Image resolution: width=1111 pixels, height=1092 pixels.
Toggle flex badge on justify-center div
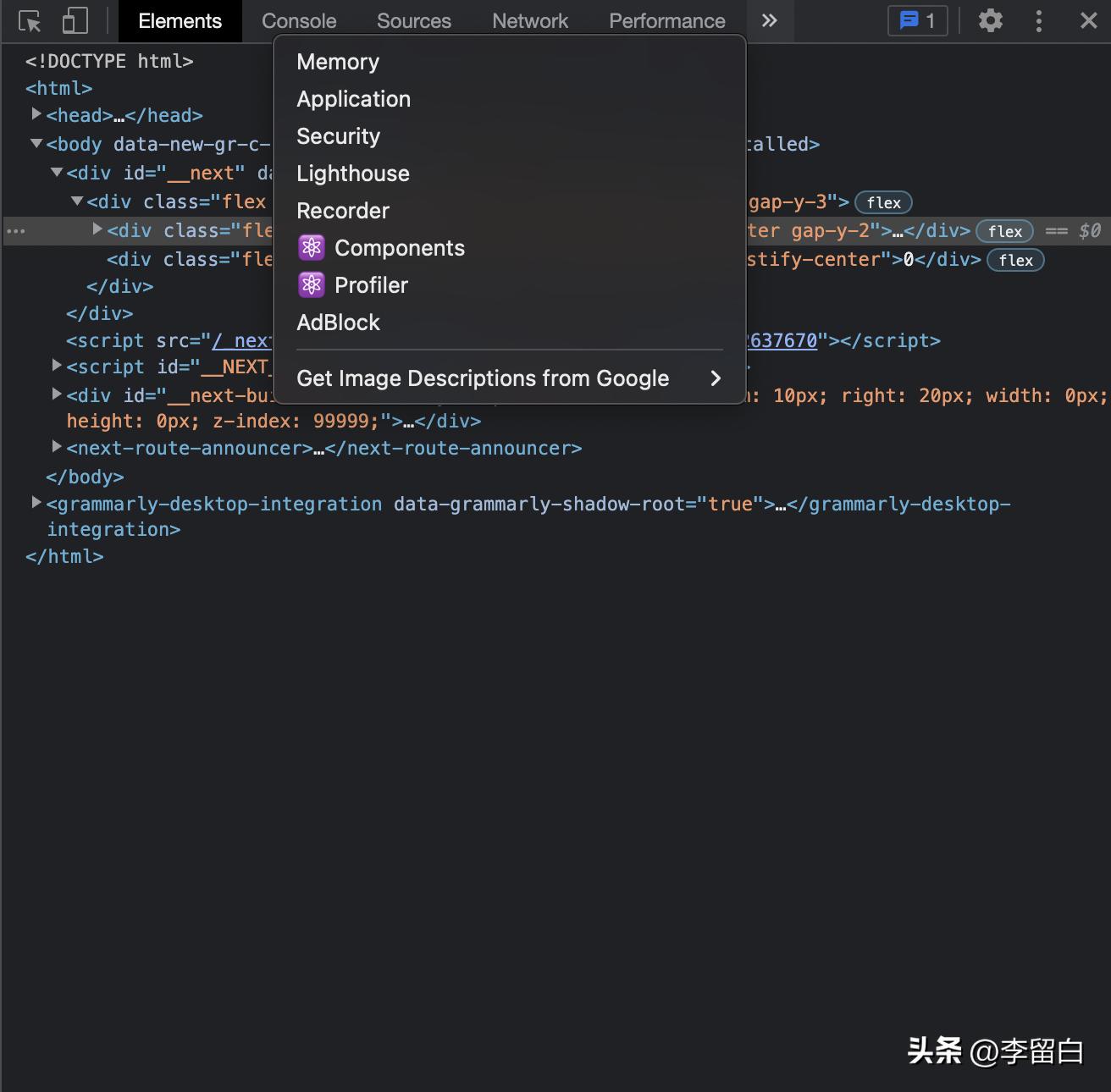[x=1015, y=261]
